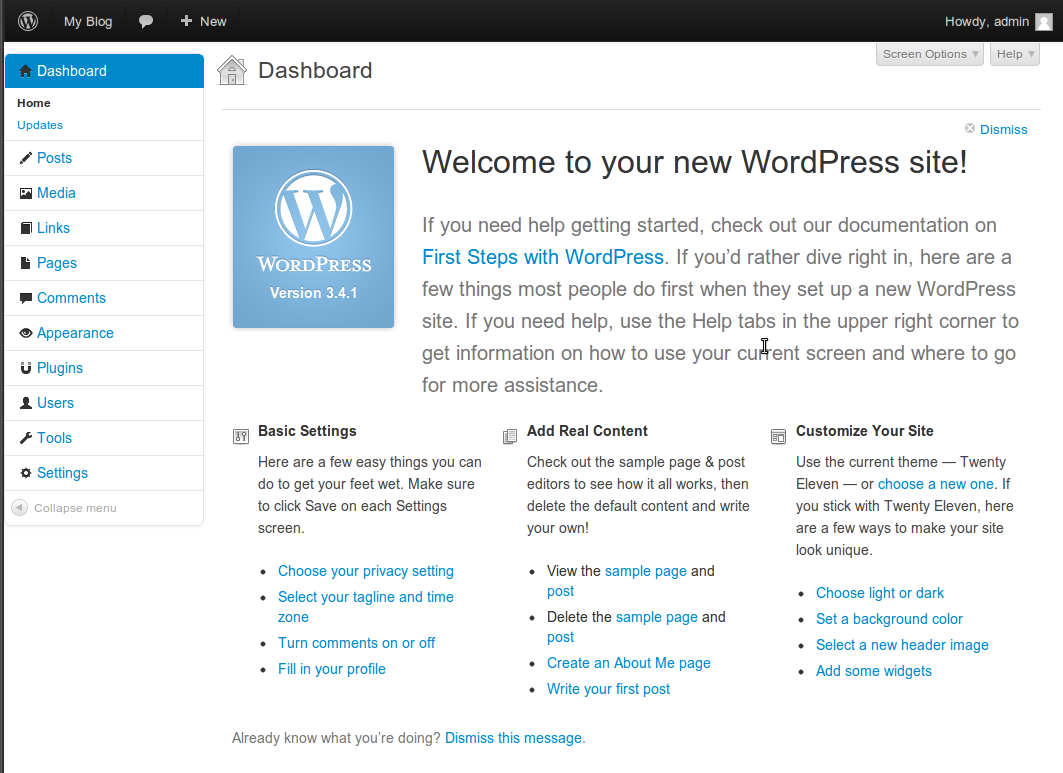Click Select your tagline and time zone
This screenshot has height=773, width=1063.
365,607
